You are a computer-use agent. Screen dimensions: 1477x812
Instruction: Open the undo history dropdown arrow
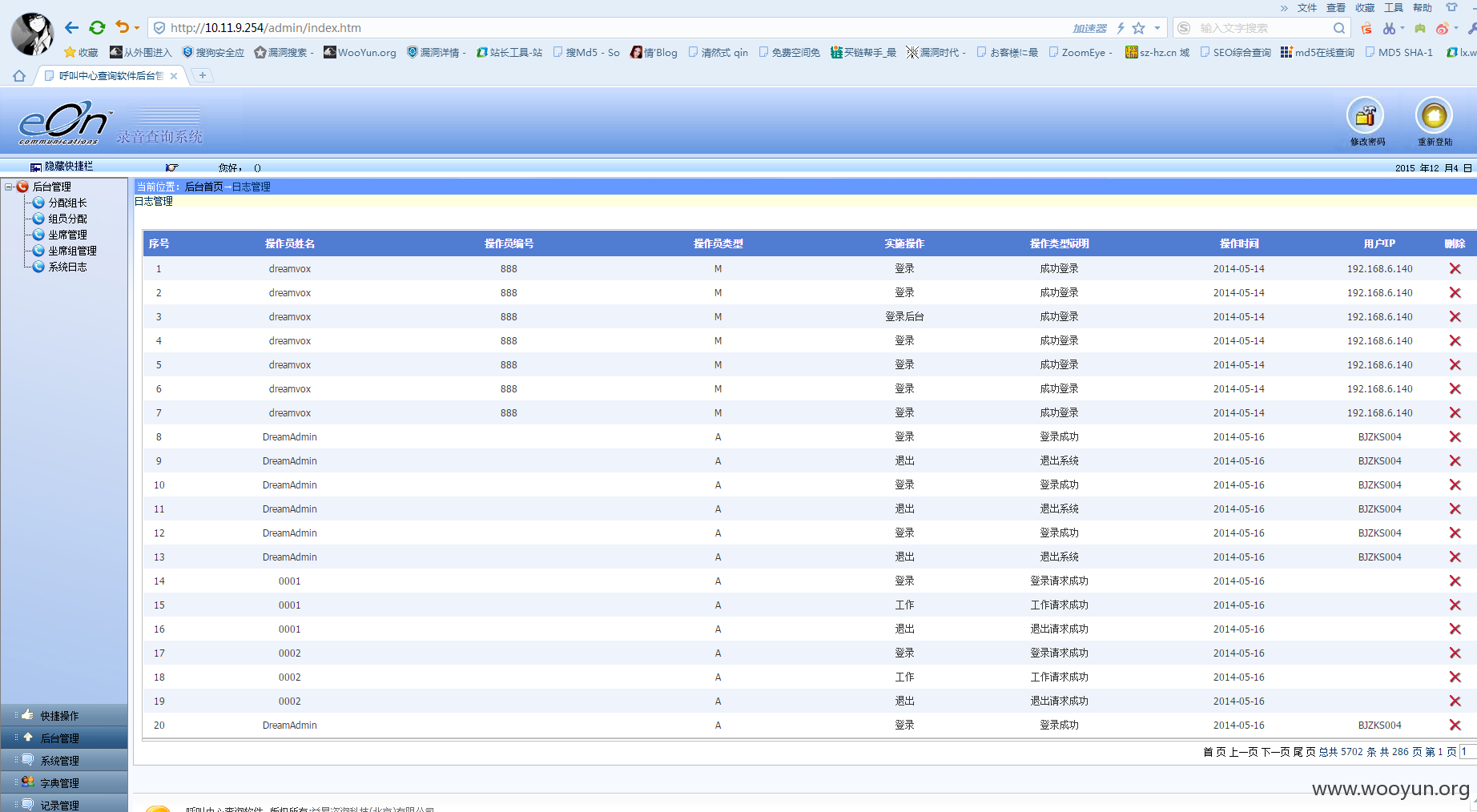click(137, 28)
